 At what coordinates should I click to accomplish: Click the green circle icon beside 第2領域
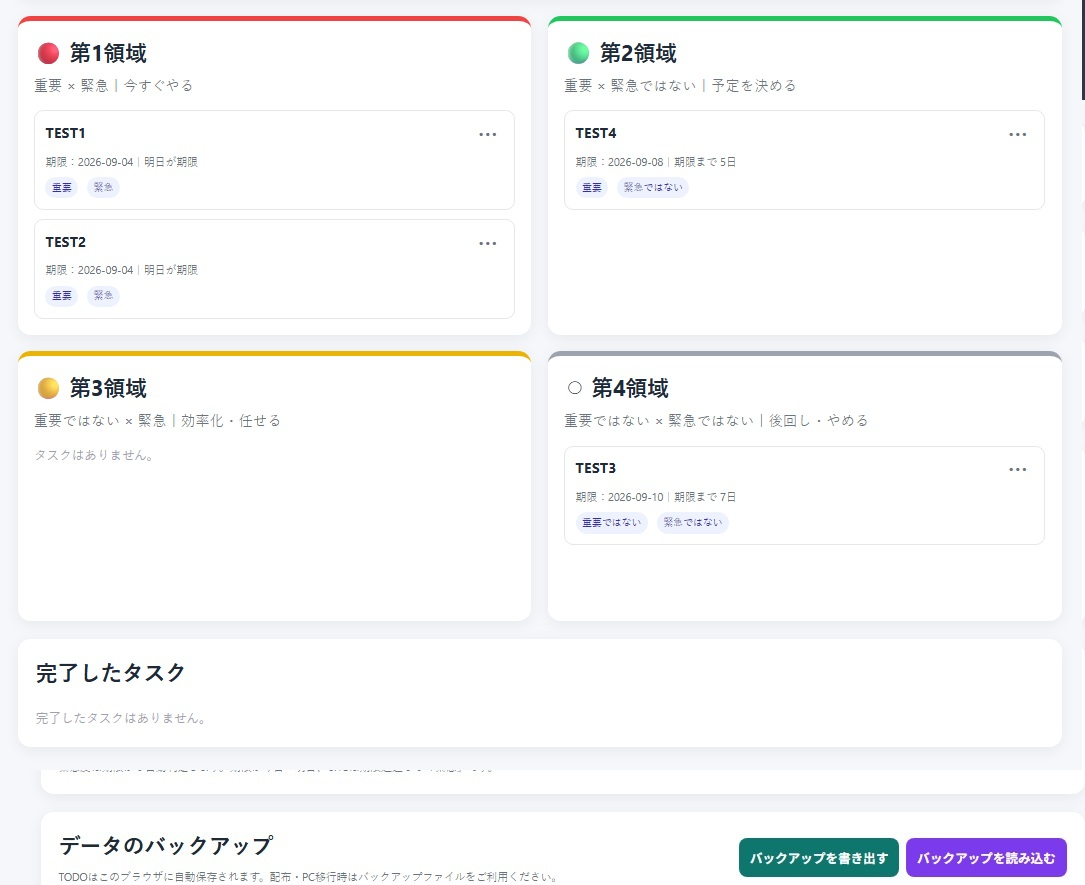coord(578,53)
